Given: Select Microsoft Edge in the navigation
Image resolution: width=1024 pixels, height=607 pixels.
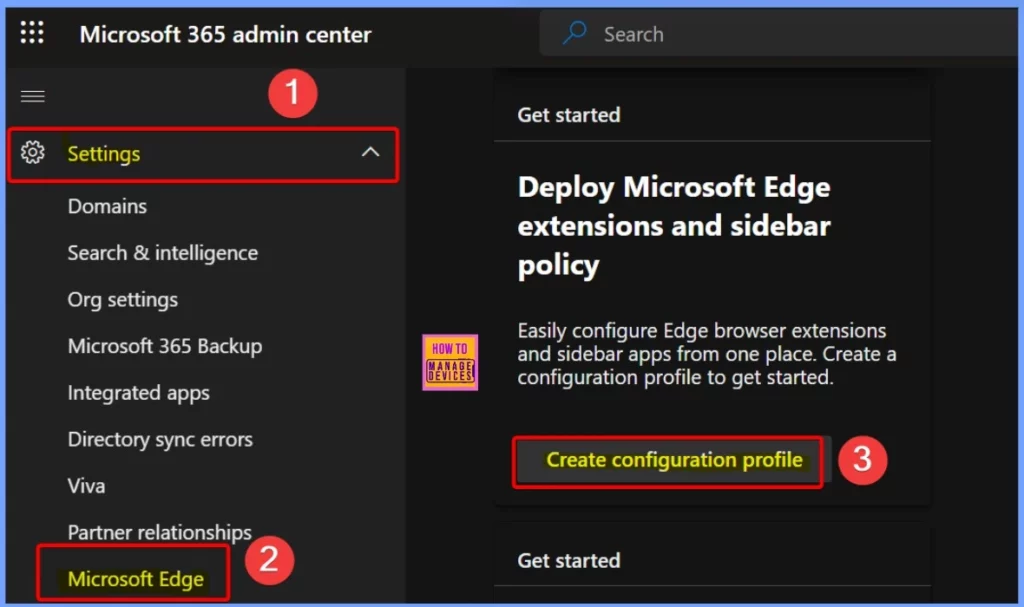Looking at the screenshot, I should (136, 579).
